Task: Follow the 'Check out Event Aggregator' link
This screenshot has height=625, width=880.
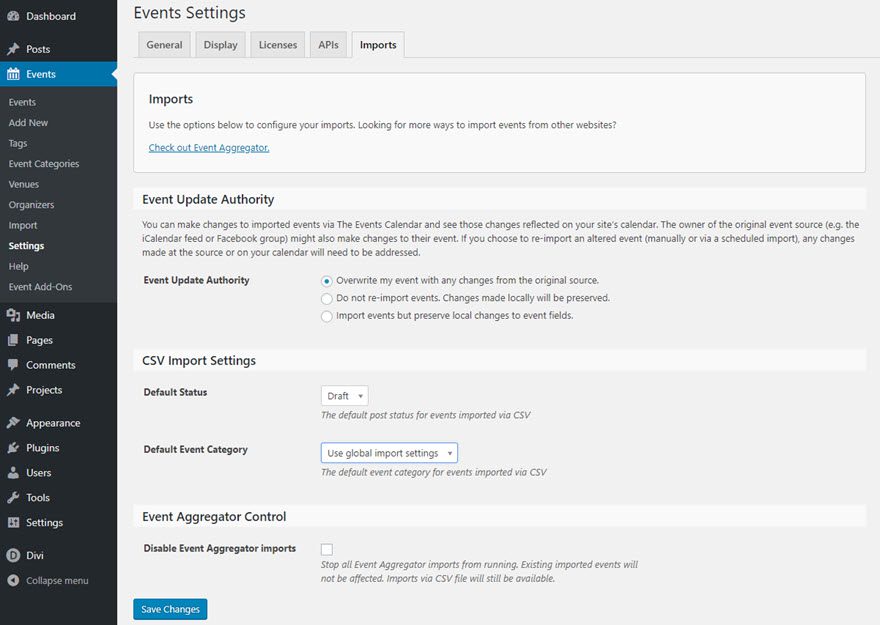Action: coord(208,147)
